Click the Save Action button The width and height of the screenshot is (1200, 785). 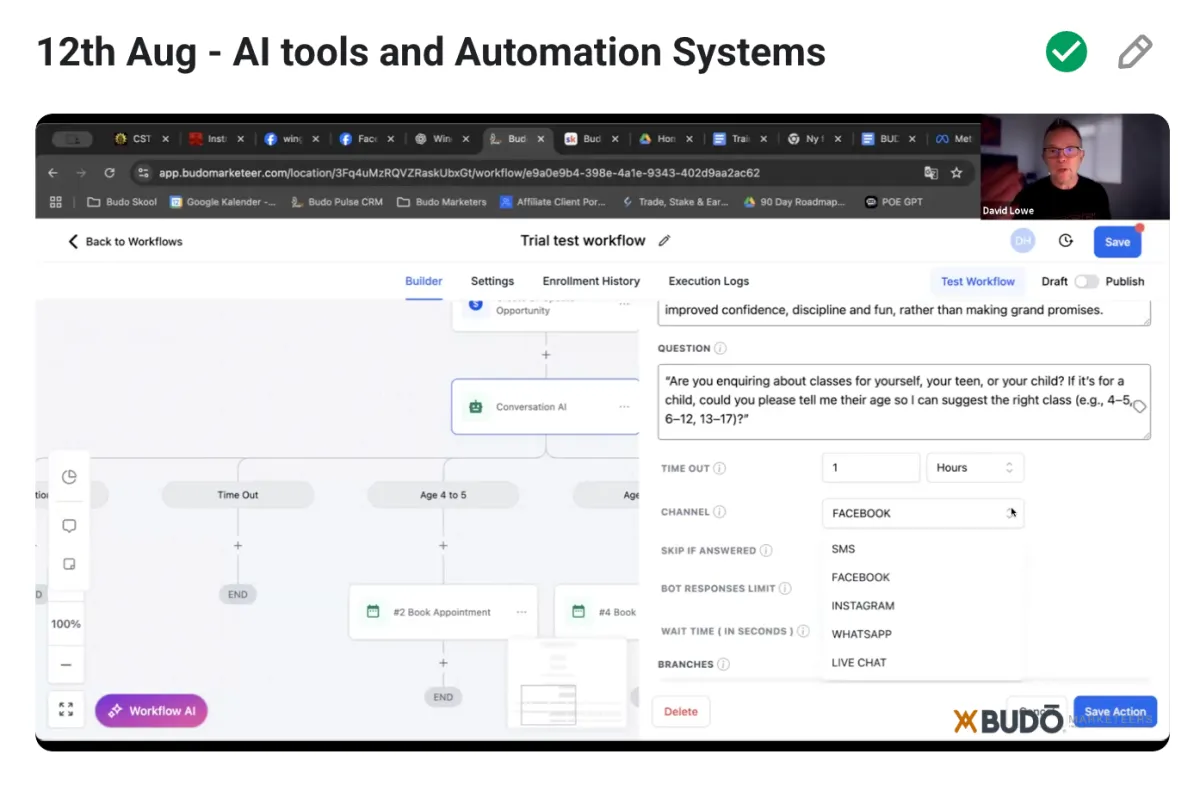pyautogui.click(x=1115, y=712)
